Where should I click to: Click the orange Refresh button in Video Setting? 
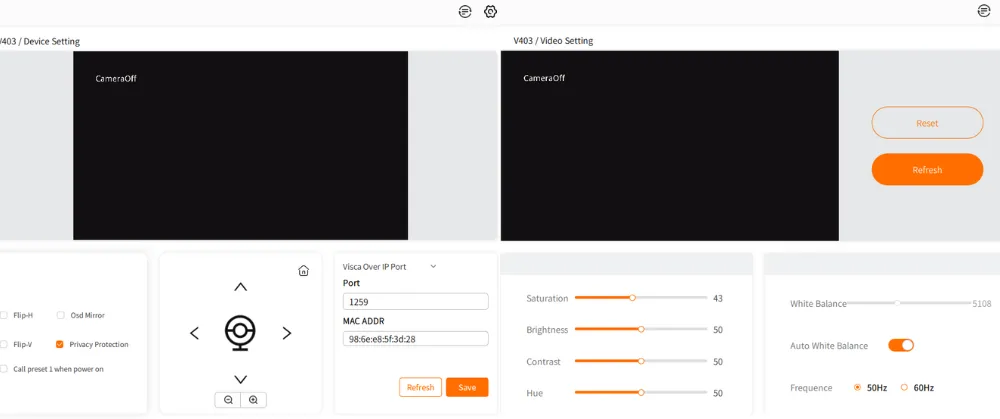(x=927, y=170)
